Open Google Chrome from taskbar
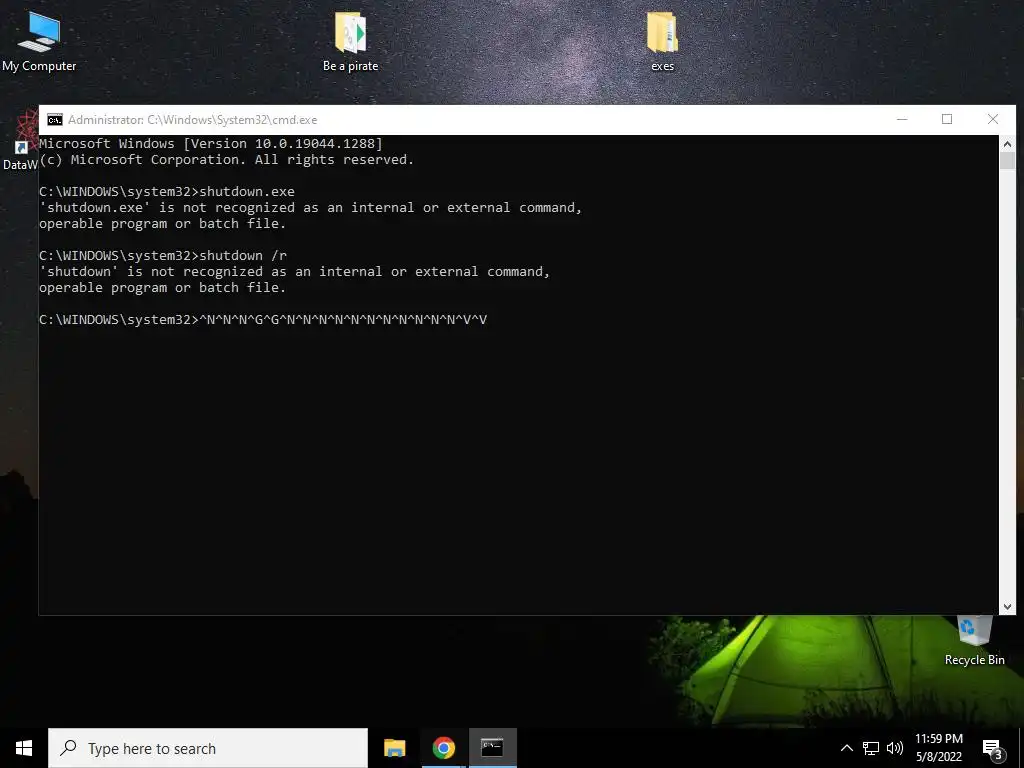Image resolution: width=1024 pixels, height=768 pixels. (443, 748)
